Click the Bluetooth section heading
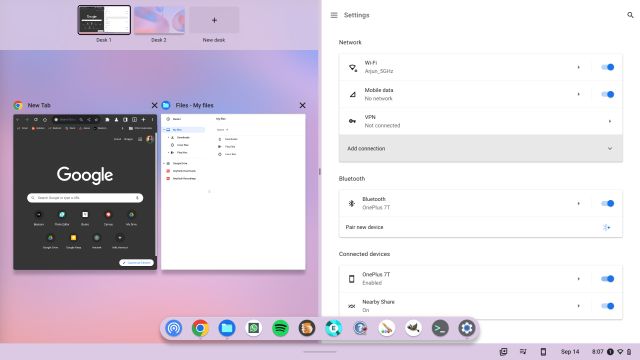This screenshot has height=360, width=640. click(352, 178)
